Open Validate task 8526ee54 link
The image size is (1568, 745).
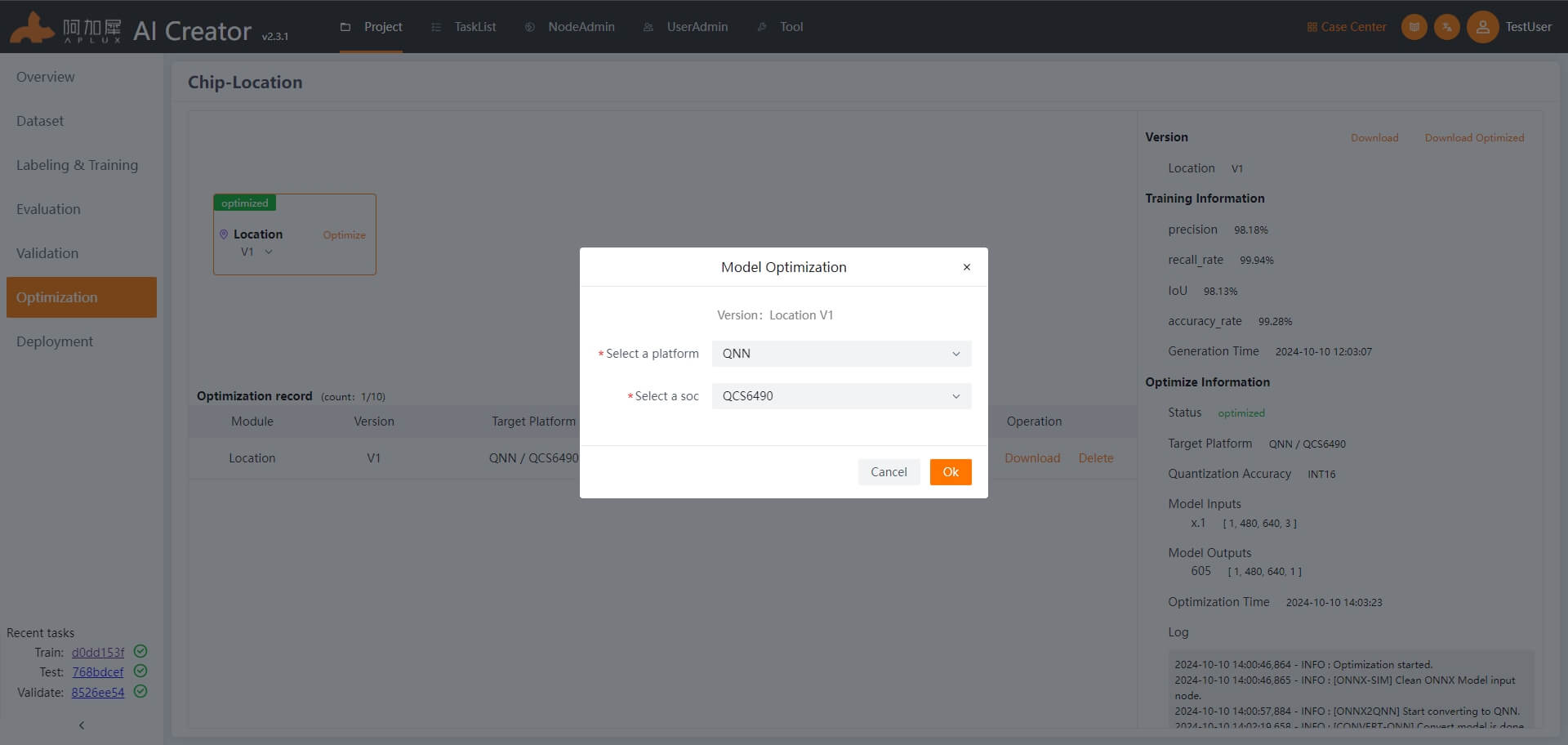[98, 693]
